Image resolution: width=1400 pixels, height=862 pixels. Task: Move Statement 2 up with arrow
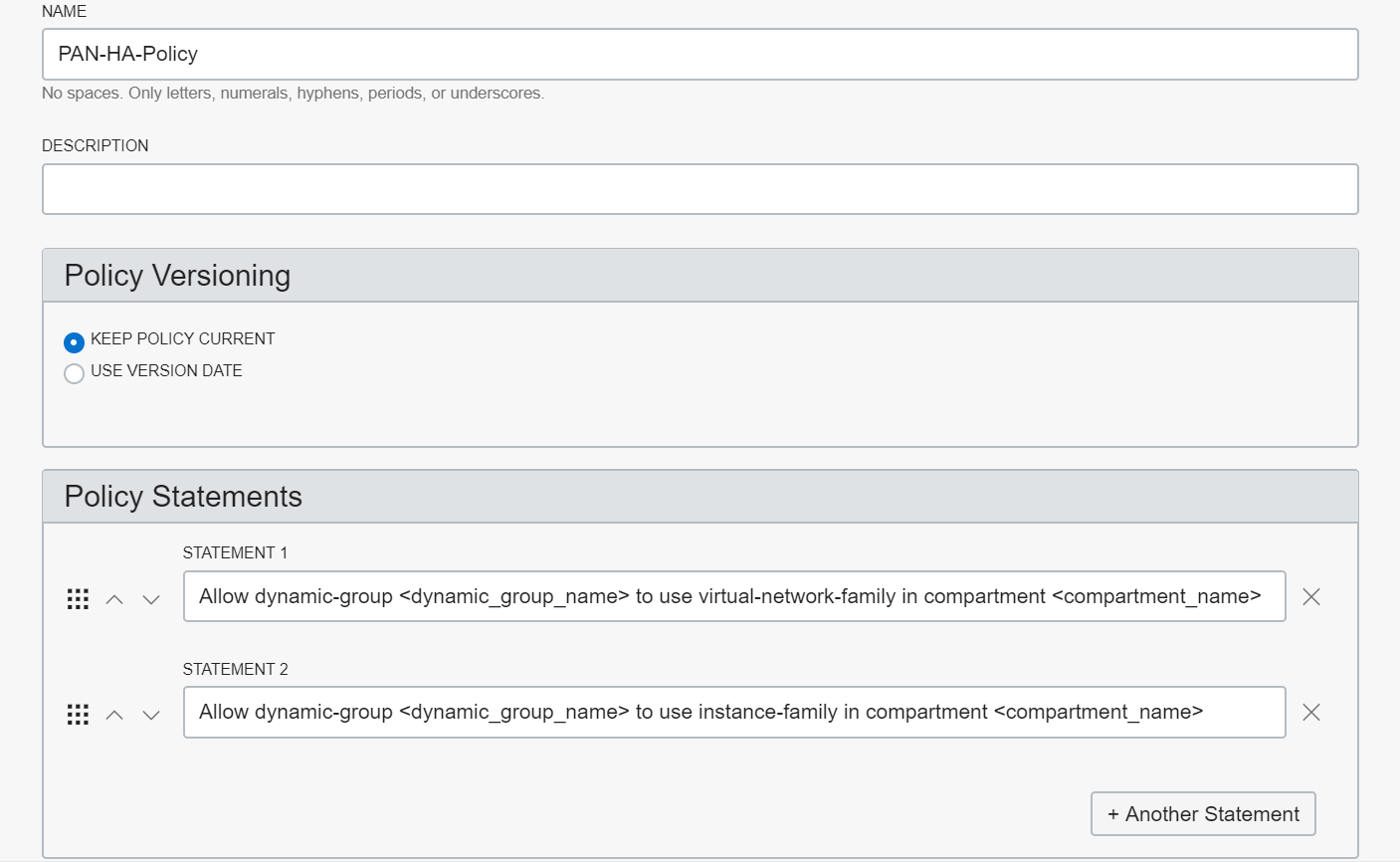(x=114, y=715)
